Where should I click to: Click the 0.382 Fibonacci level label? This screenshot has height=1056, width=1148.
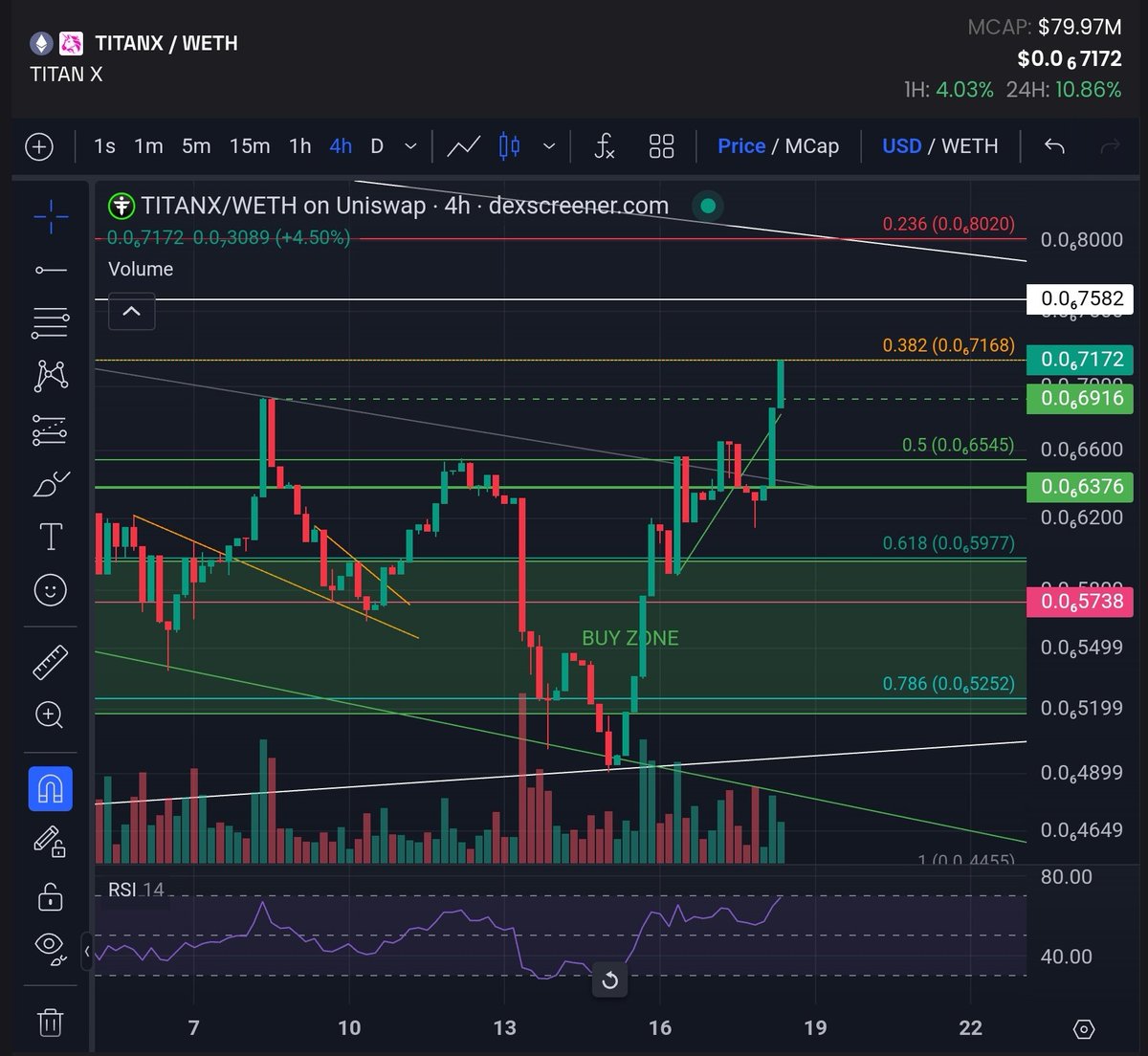click(948, 345)
